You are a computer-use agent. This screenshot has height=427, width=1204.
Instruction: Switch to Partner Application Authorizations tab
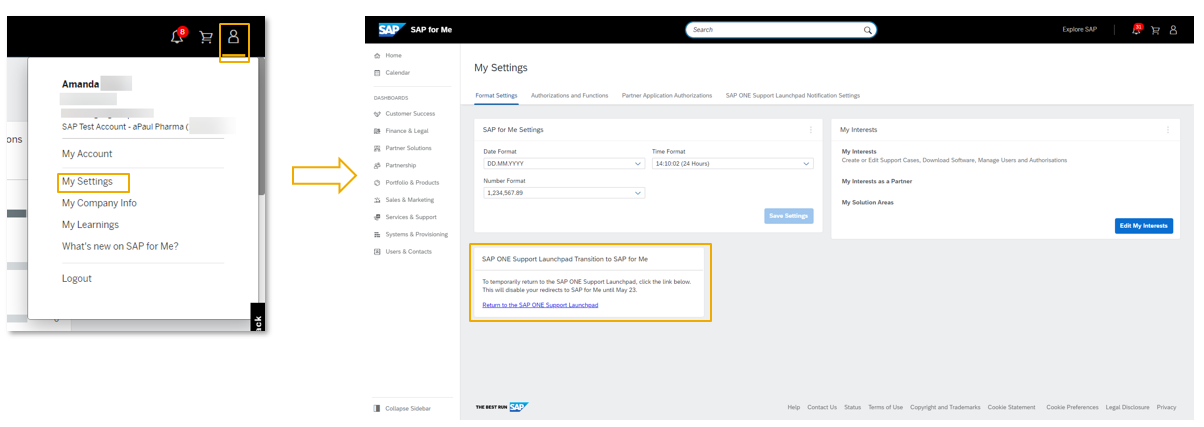(x=666, y=96)
